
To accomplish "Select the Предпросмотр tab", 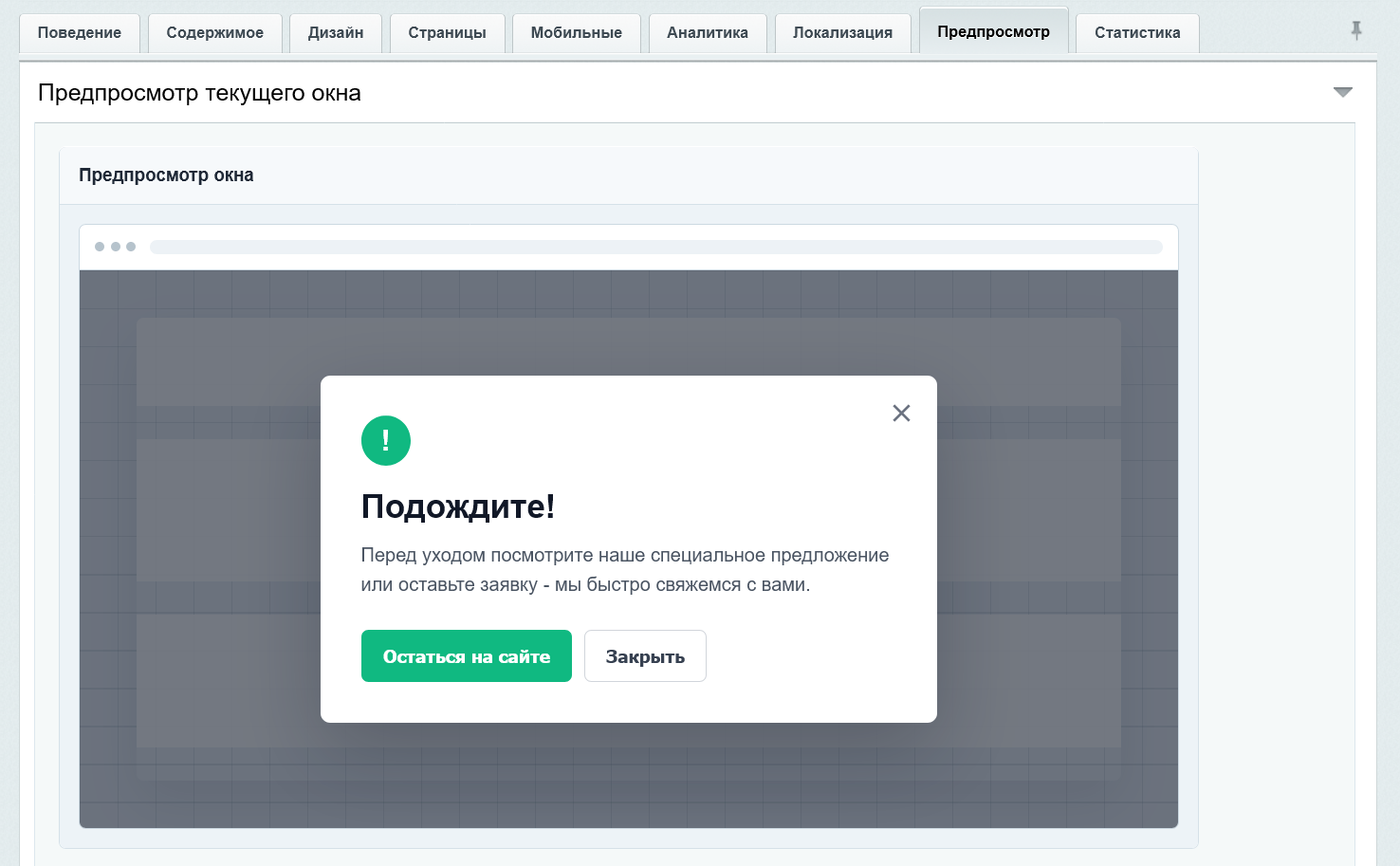I will coord(994,30).
